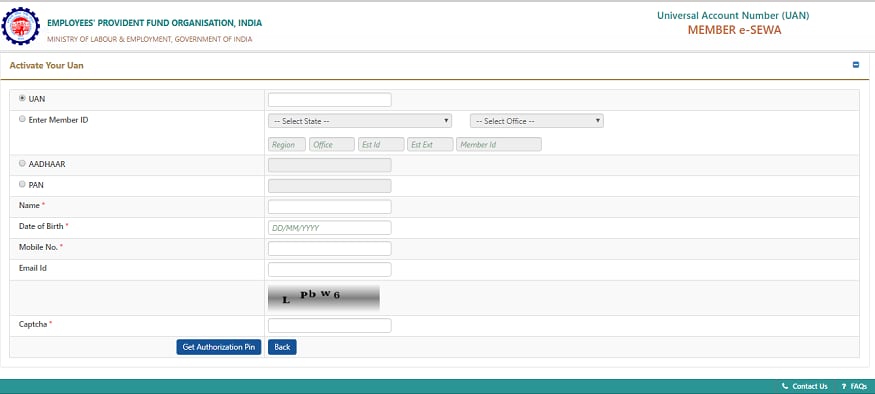Screen dimensions: 875x394
Task: Click the Activate Your Uan heading
Action: [46, 65]
